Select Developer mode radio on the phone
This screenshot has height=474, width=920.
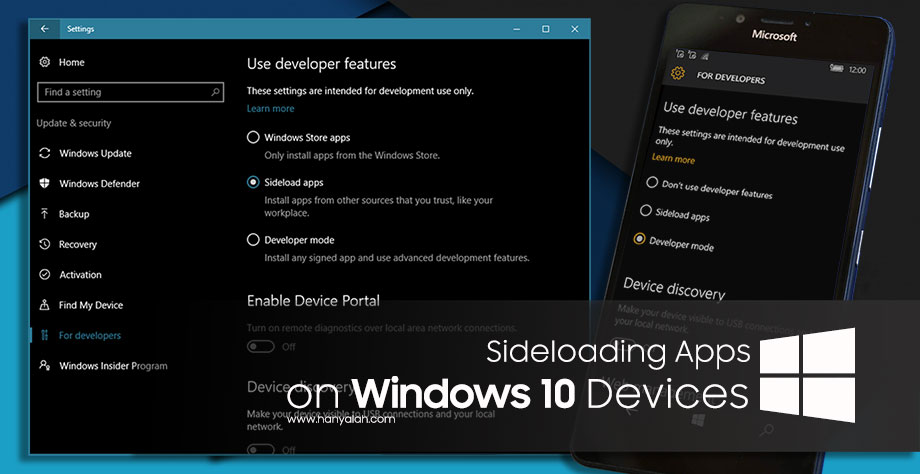pos(640,238)
